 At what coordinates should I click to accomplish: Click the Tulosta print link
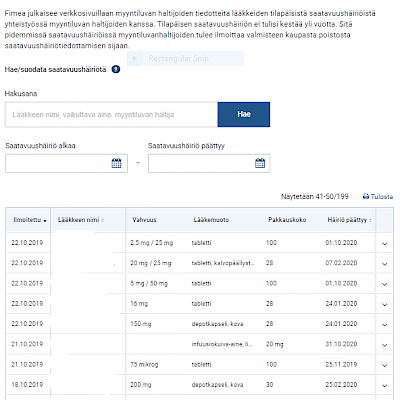point(378,197)
